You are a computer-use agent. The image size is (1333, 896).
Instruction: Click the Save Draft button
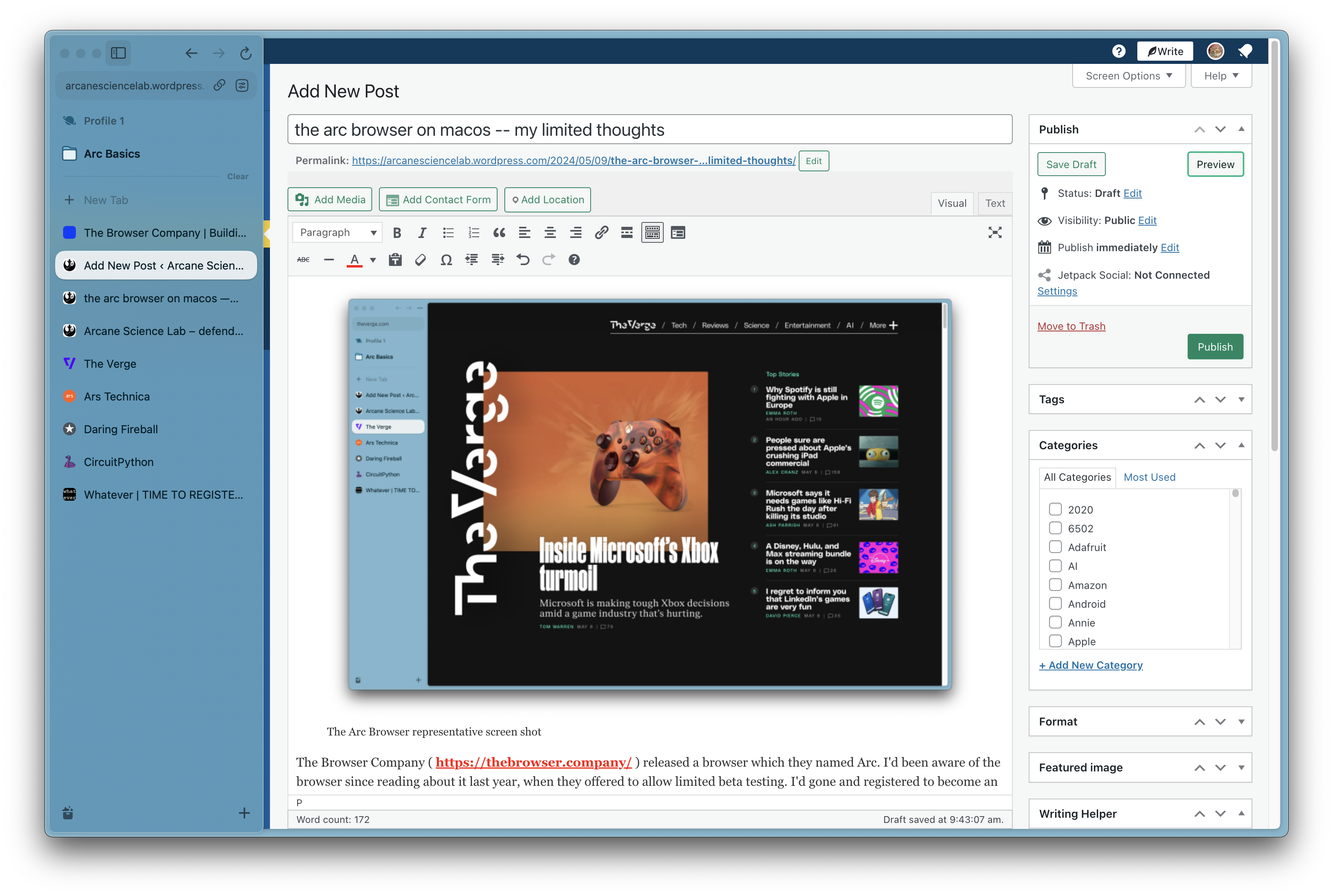click(x=1071, y=165)
